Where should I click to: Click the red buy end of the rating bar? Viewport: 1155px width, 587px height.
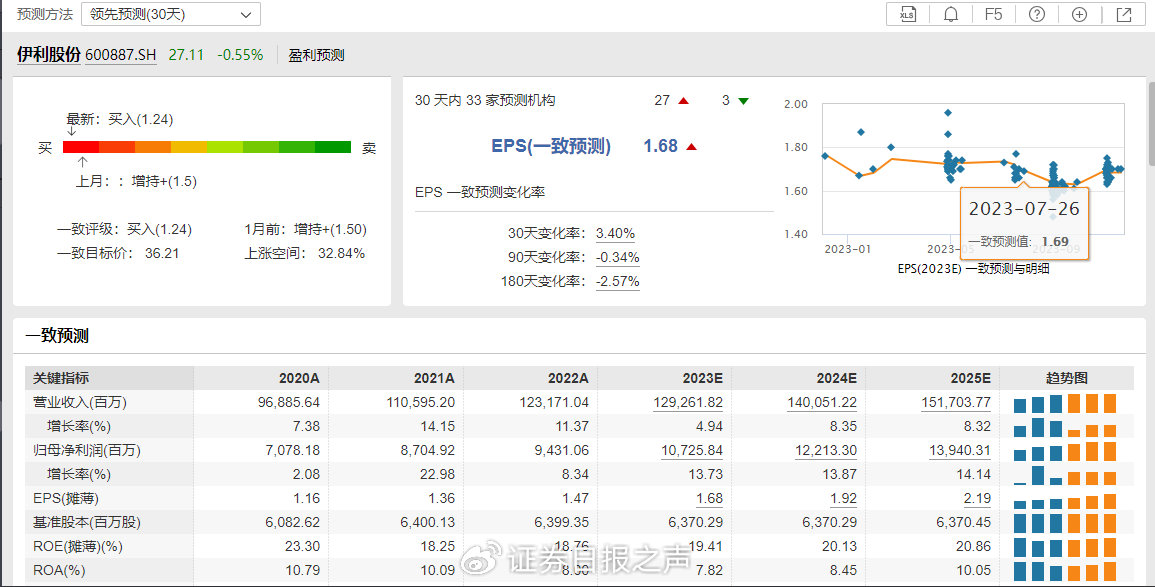pos(80,147)
